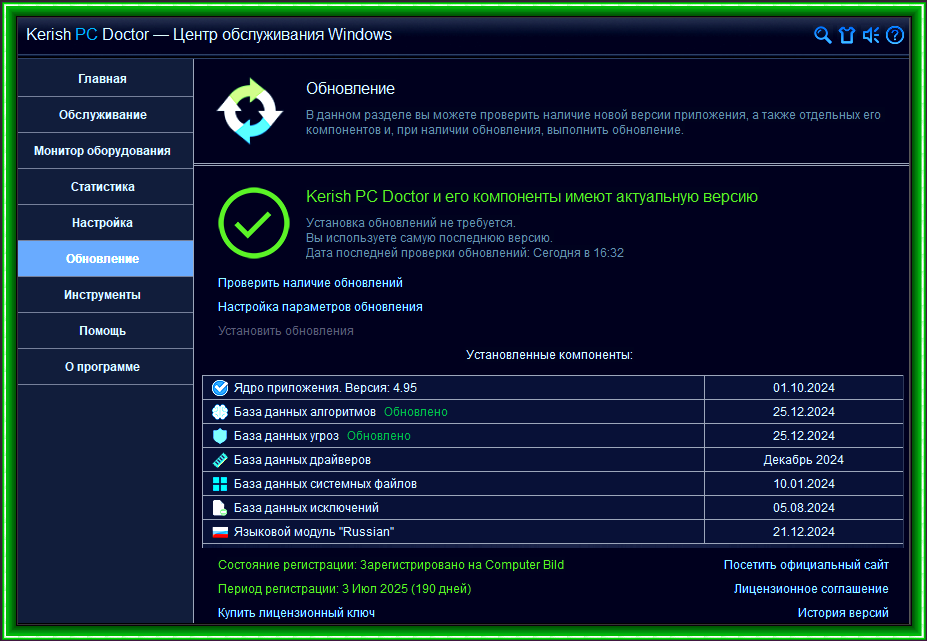Open the skin shirt icon in title bar
The height and width of the screenshot is (641, 927).
[x=847, y=35]
